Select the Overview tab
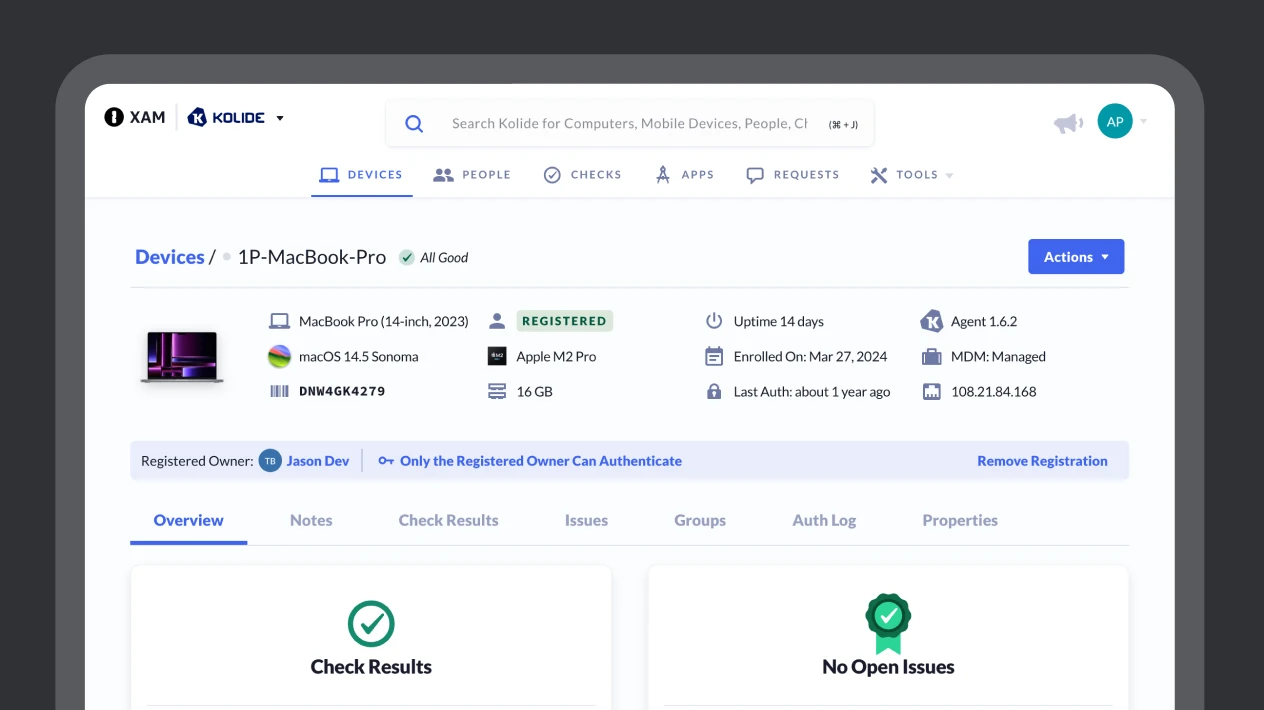 (x=188, y=520)
